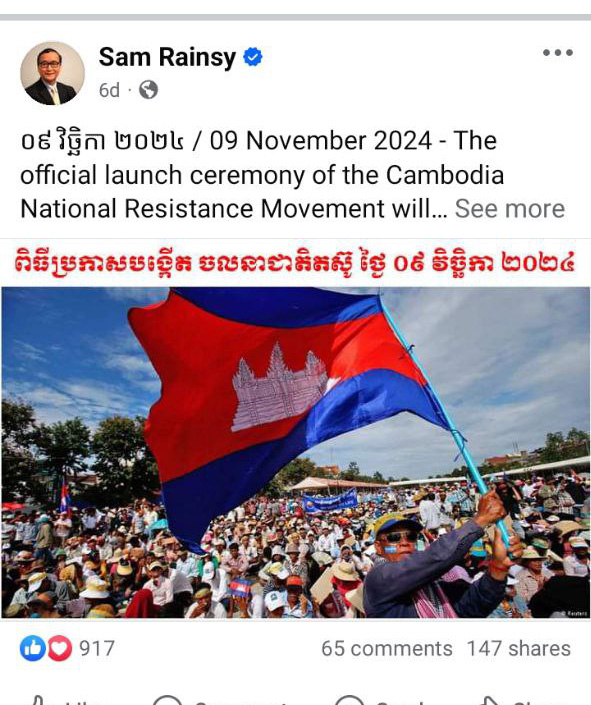
Task: Open the Sam Rainsy page name
Action: coord(167,57)
